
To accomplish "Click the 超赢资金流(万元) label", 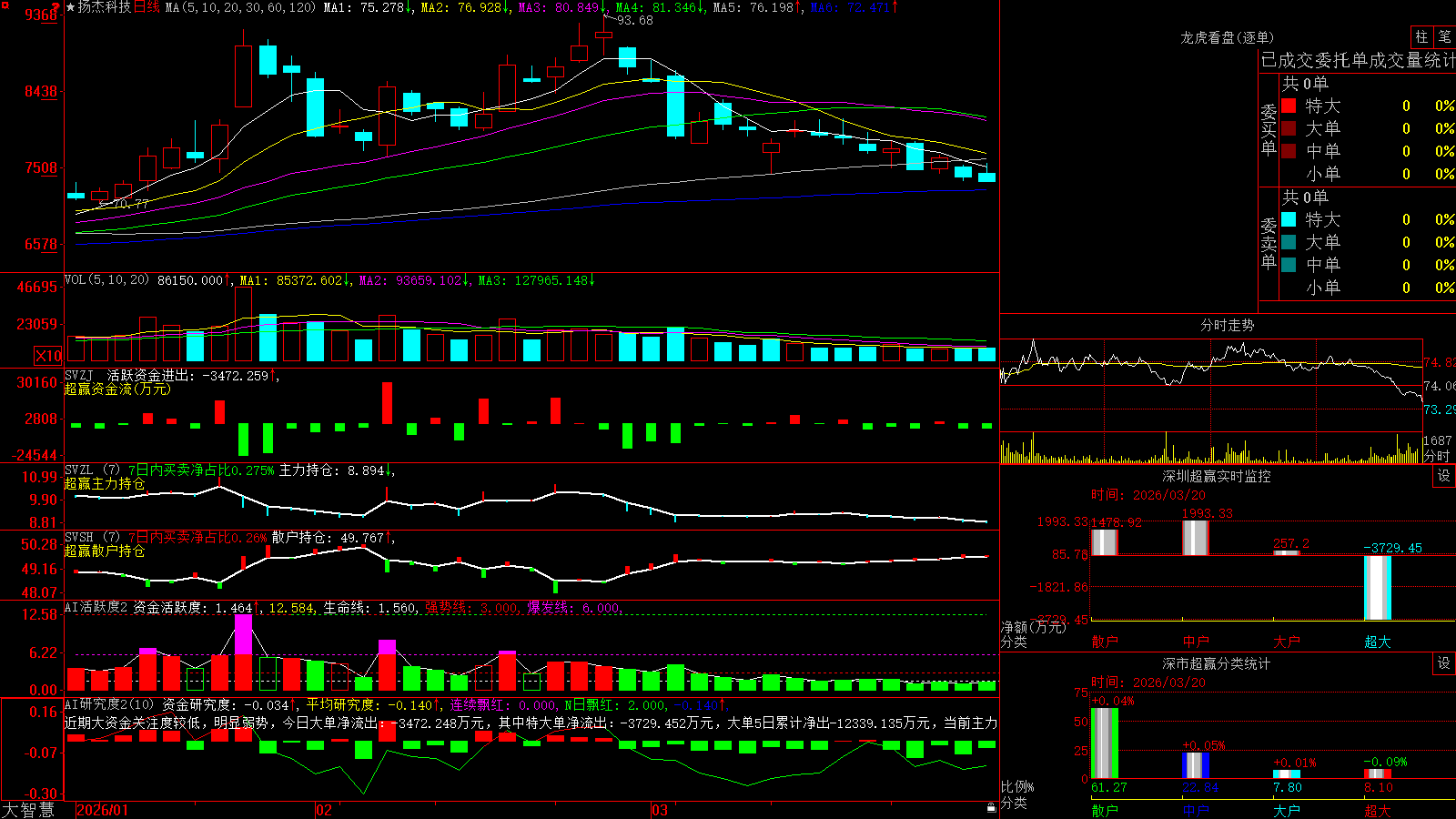I will coord(117,389).
